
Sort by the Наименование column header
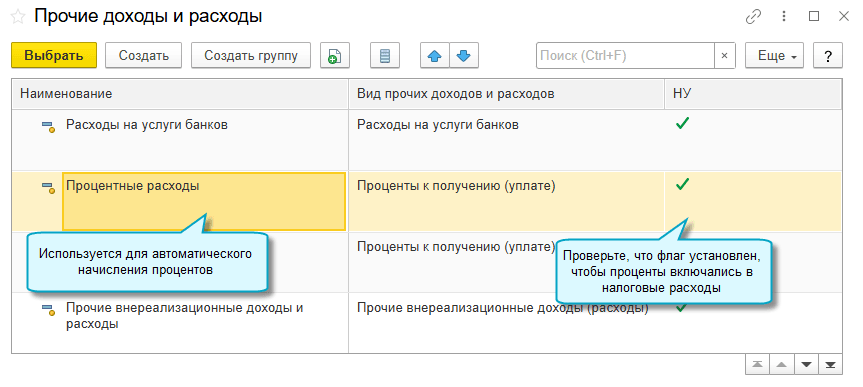180,94
